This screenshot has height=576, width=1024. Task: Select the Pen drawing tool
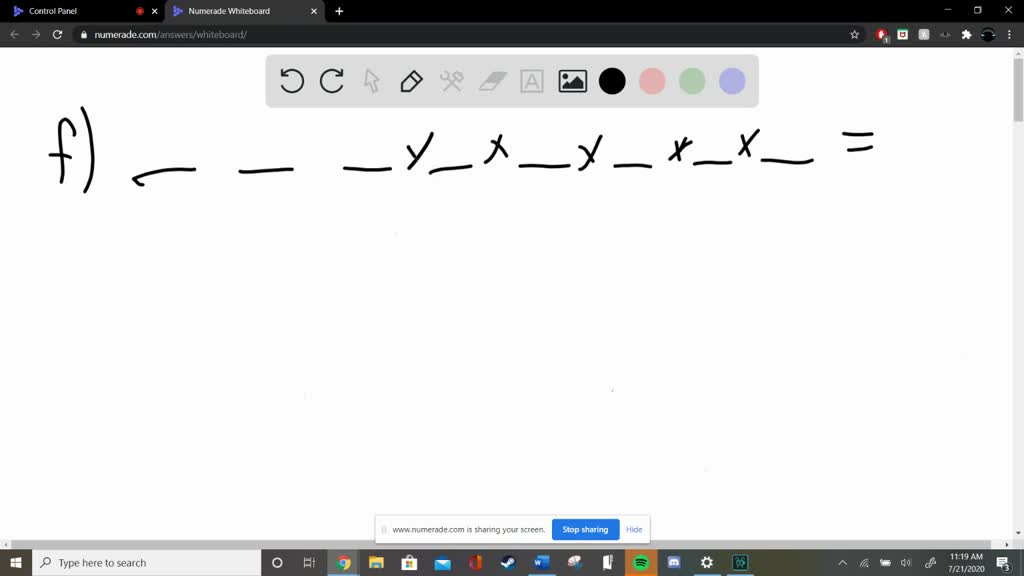click(x=411, y=81)
